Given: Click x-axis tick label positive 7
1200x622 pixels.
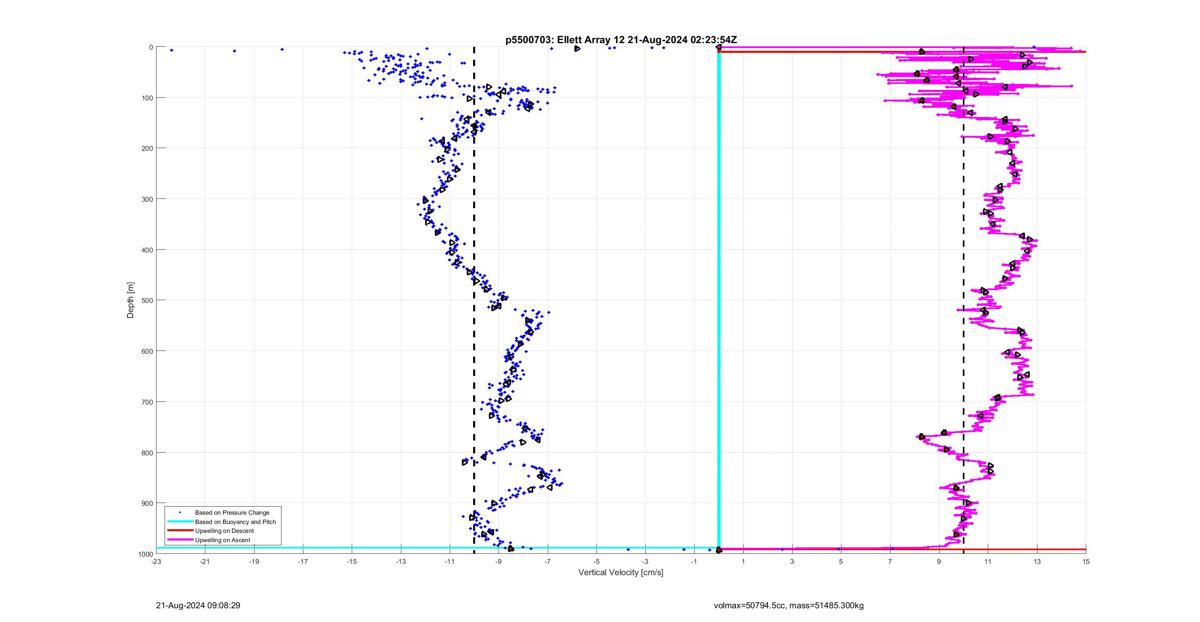Looking at the screenshot, I should [890, 561].
